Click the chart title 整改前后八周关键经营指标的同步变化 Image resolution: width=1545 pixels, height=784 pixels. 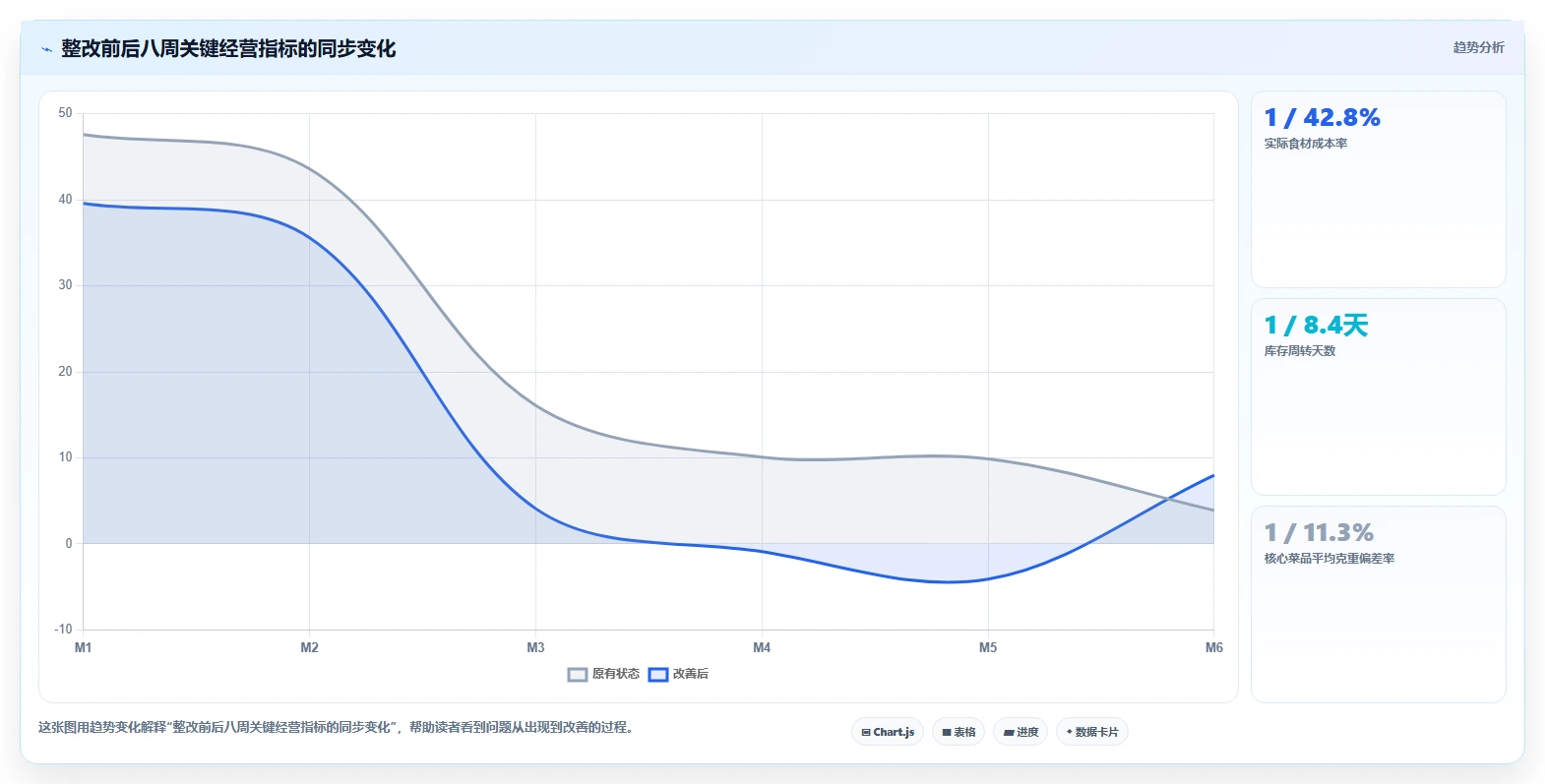tap(228, 48)
